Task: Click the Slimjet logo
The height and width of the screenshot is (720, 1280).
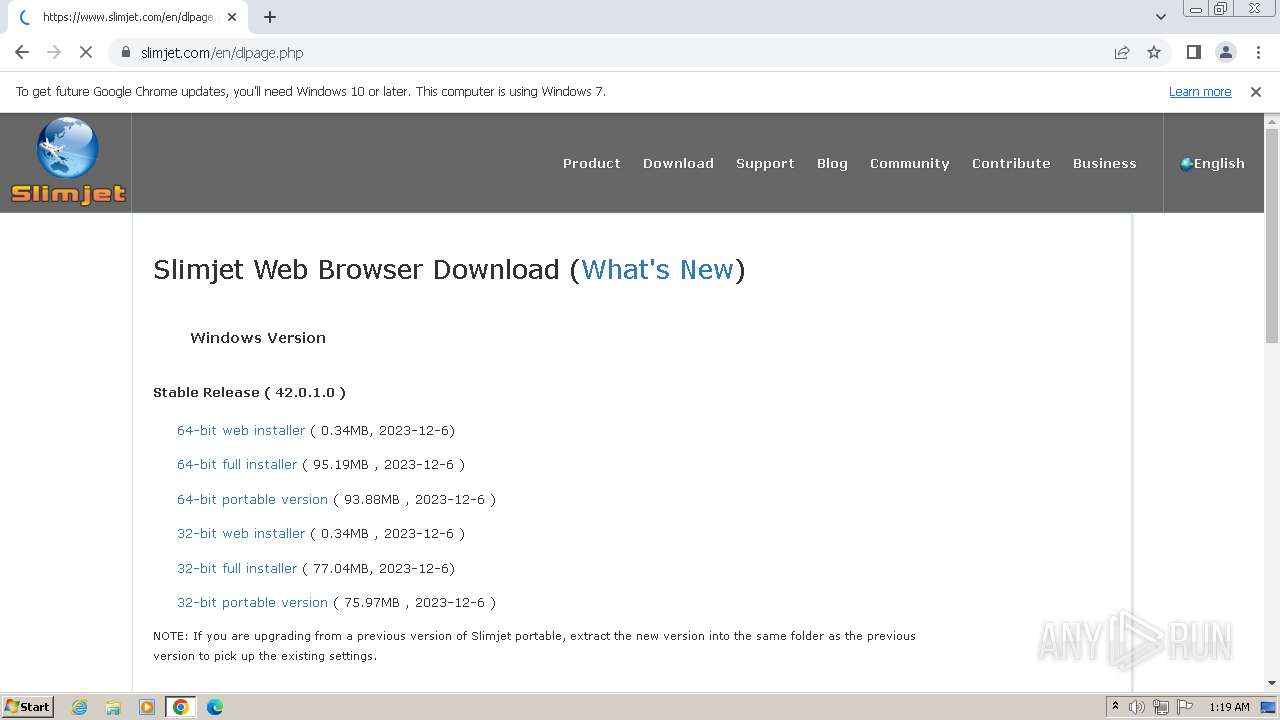Action: point(68,162)
